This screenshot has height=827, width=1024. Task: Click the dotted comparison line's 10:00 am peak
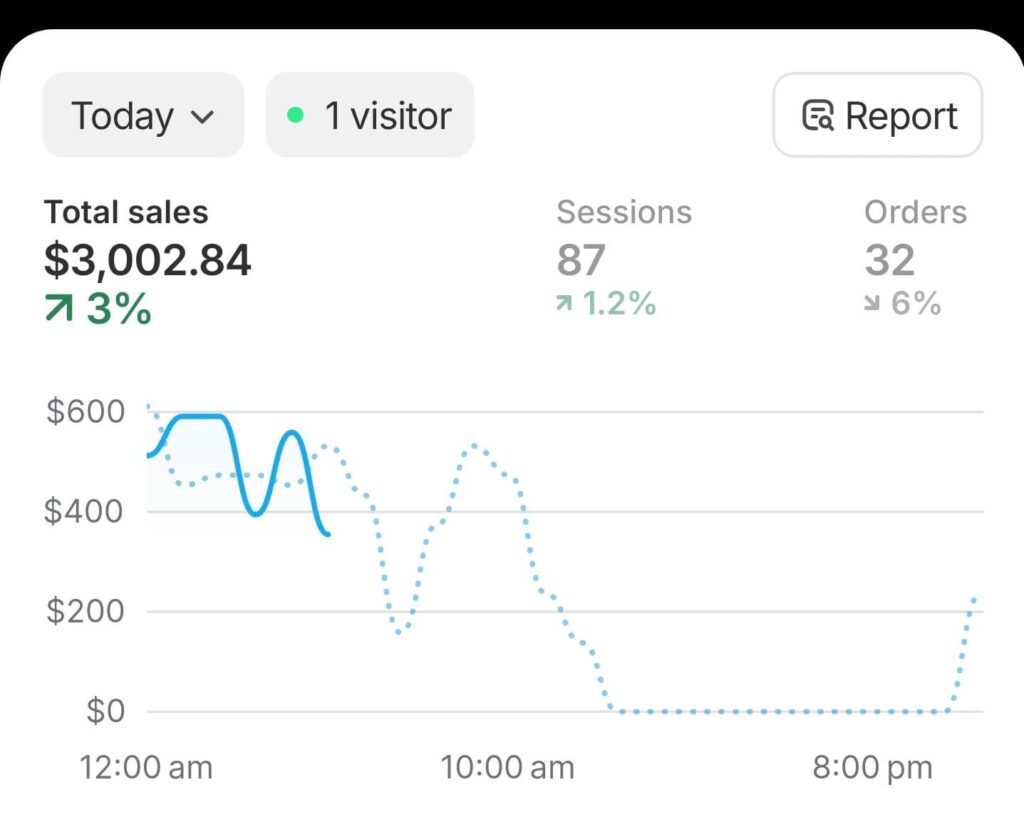[x=475, y=446]
